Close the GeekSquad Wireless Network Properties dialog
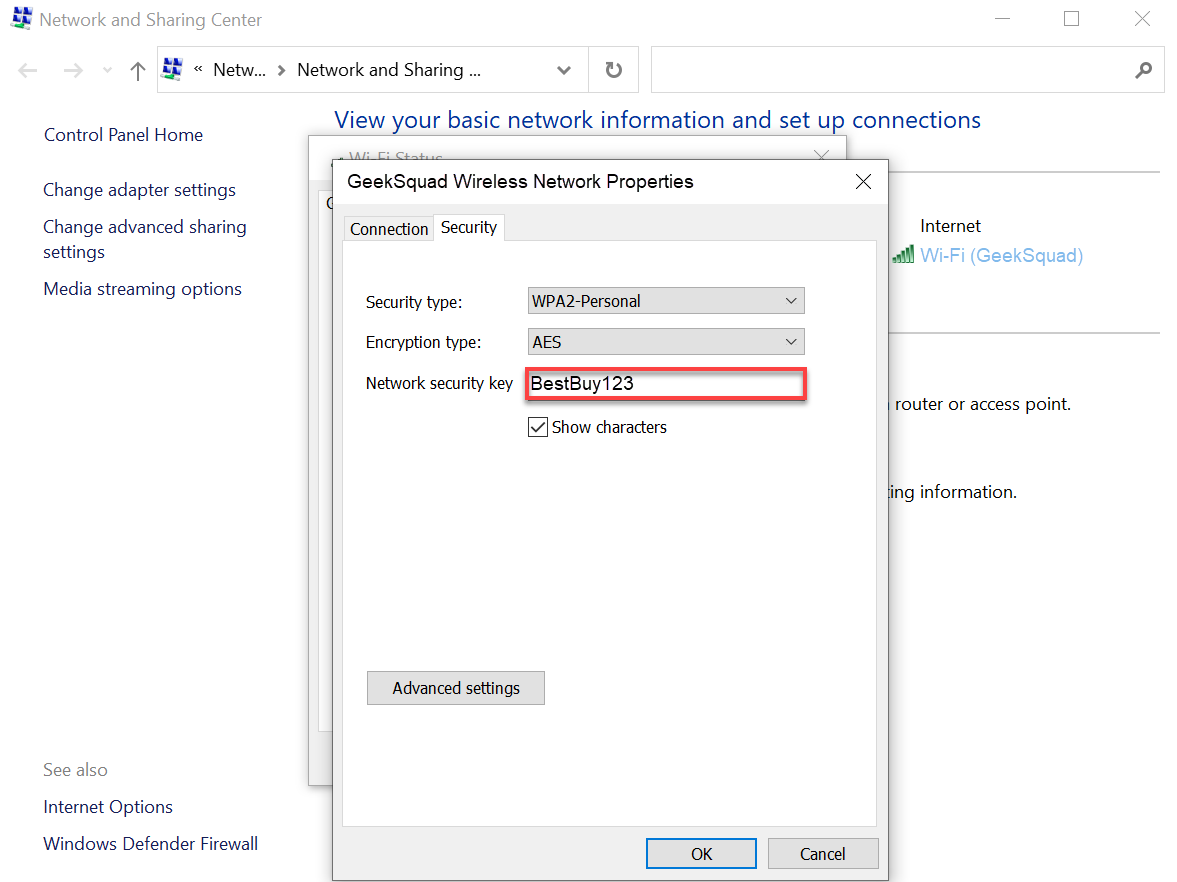 [863, 181]
